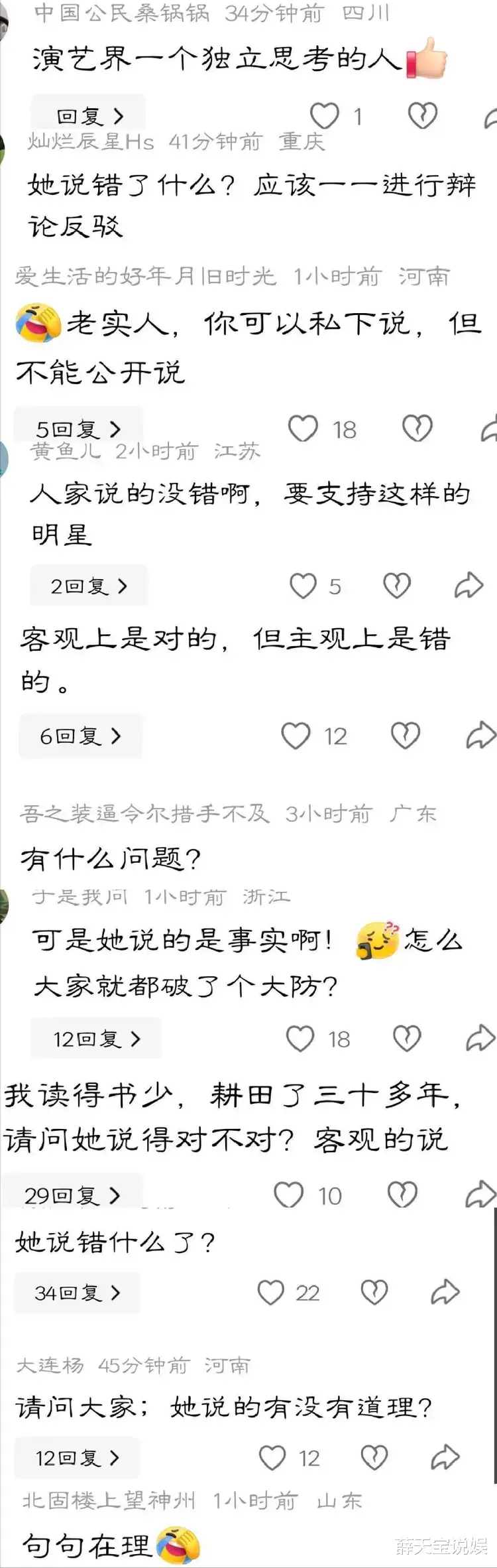Dislike the top comment with broken heart
The image size is (497, 1568).
[x=422, y=116]
